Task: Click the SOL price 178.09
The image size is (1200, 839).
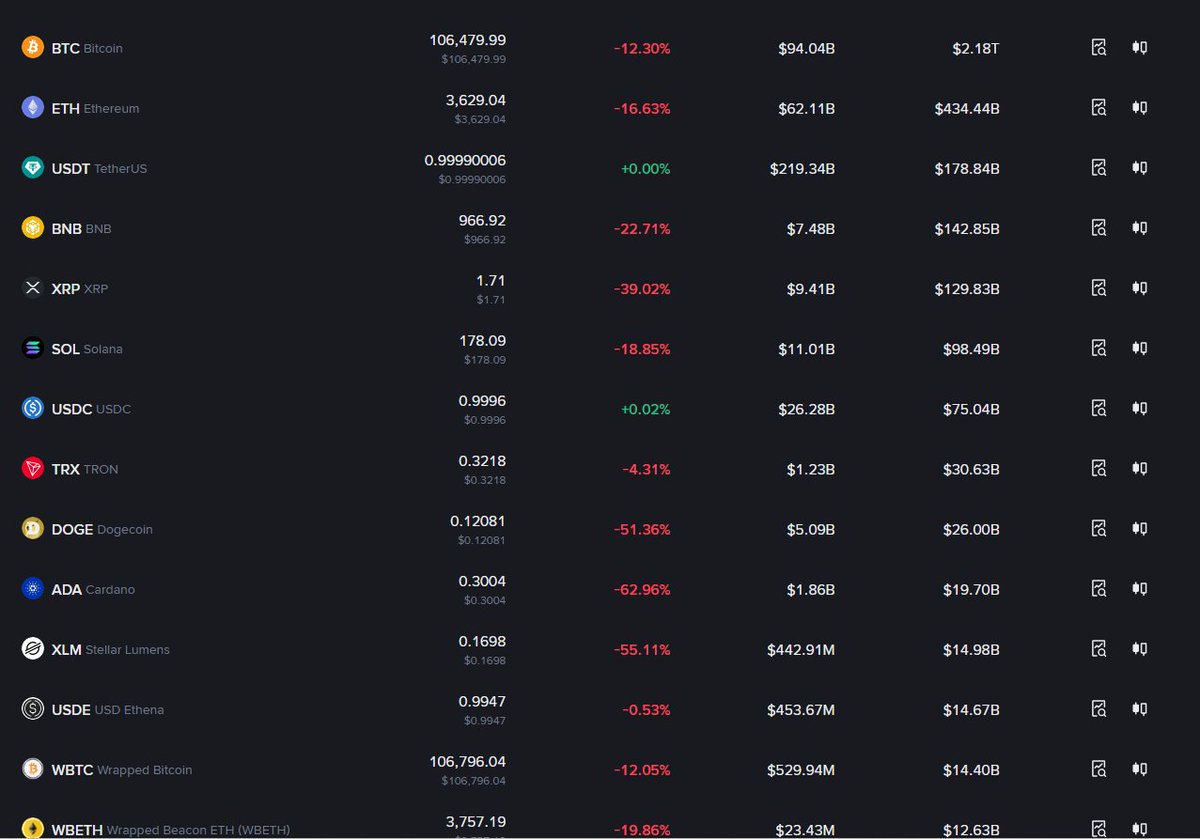Action: pyautogui.click(x=482, y=340)
